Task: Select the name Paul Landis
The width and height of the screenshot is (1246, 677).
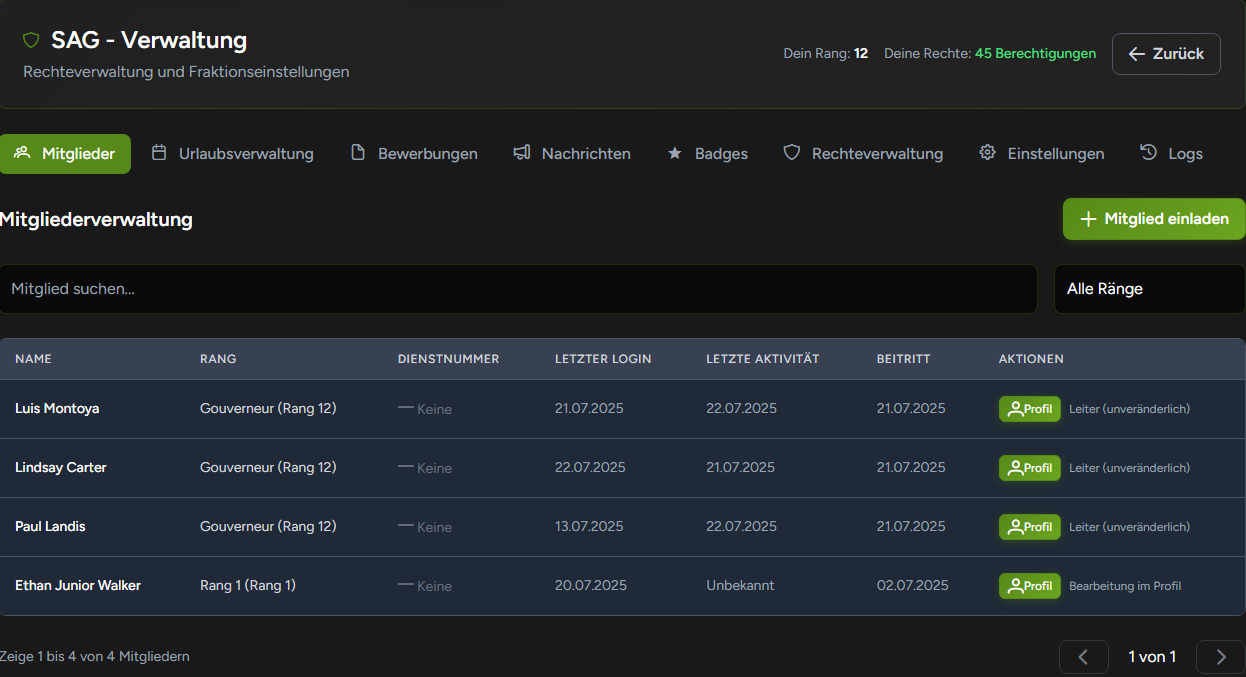Action: 50,527
